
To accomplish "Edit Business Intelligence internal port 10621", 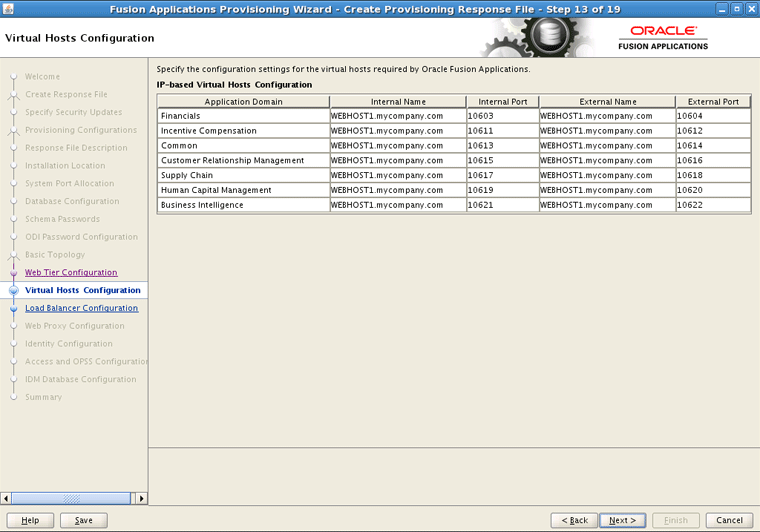I will click(503, 205).
